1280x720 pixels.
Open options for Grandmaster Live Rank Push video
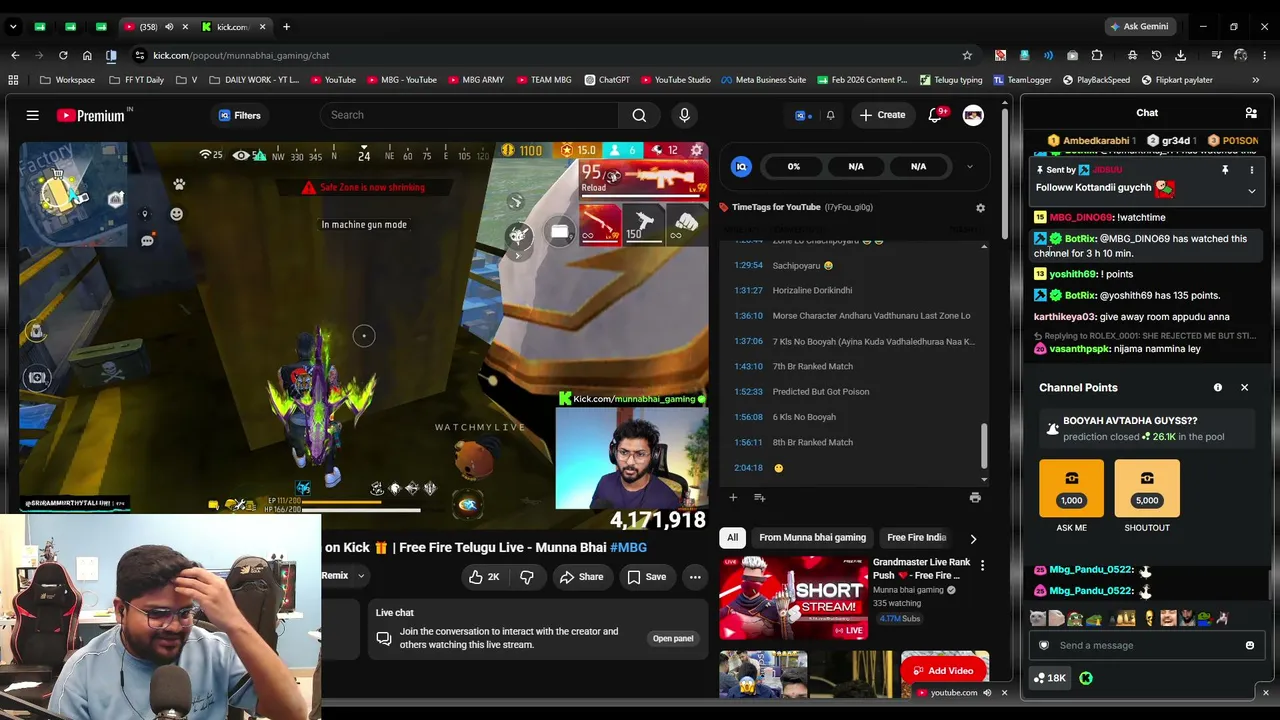(982, 566)
